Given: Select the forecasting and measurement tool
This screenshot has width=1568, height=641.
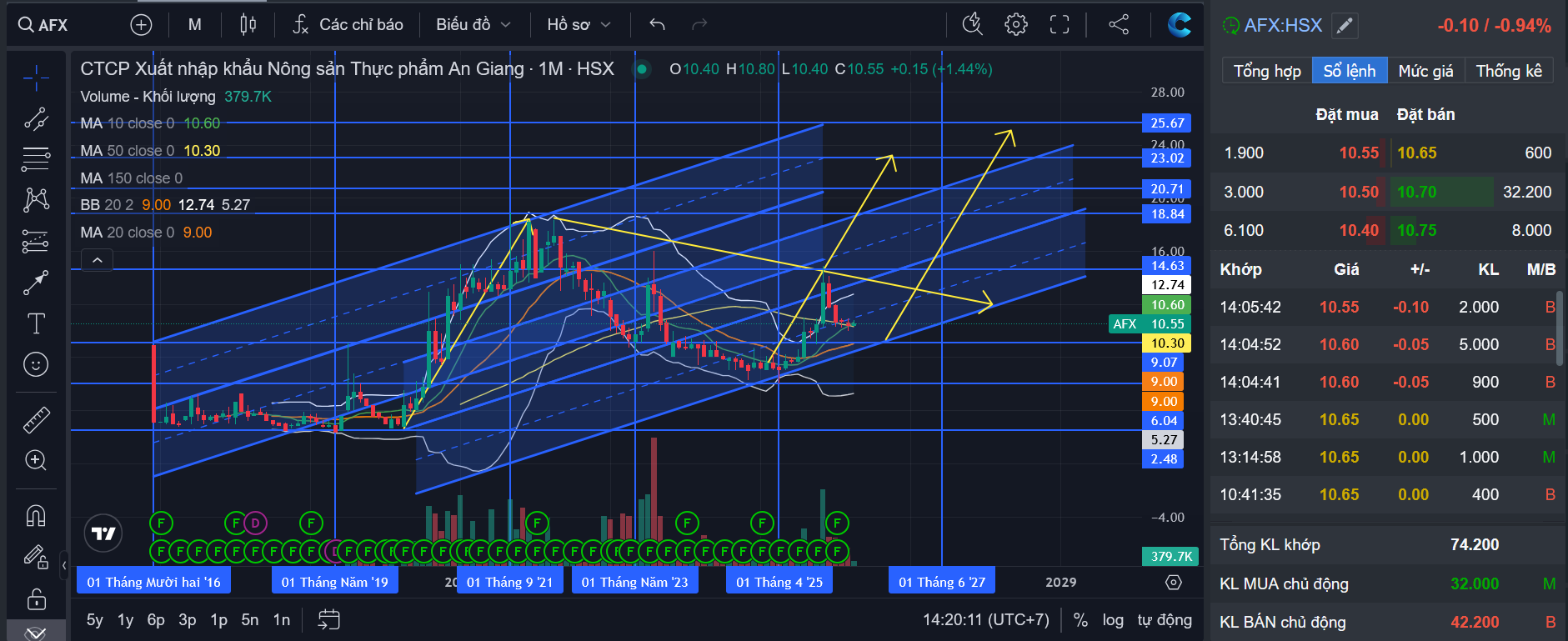Looking at the screenshot, I should click(36, 241).
